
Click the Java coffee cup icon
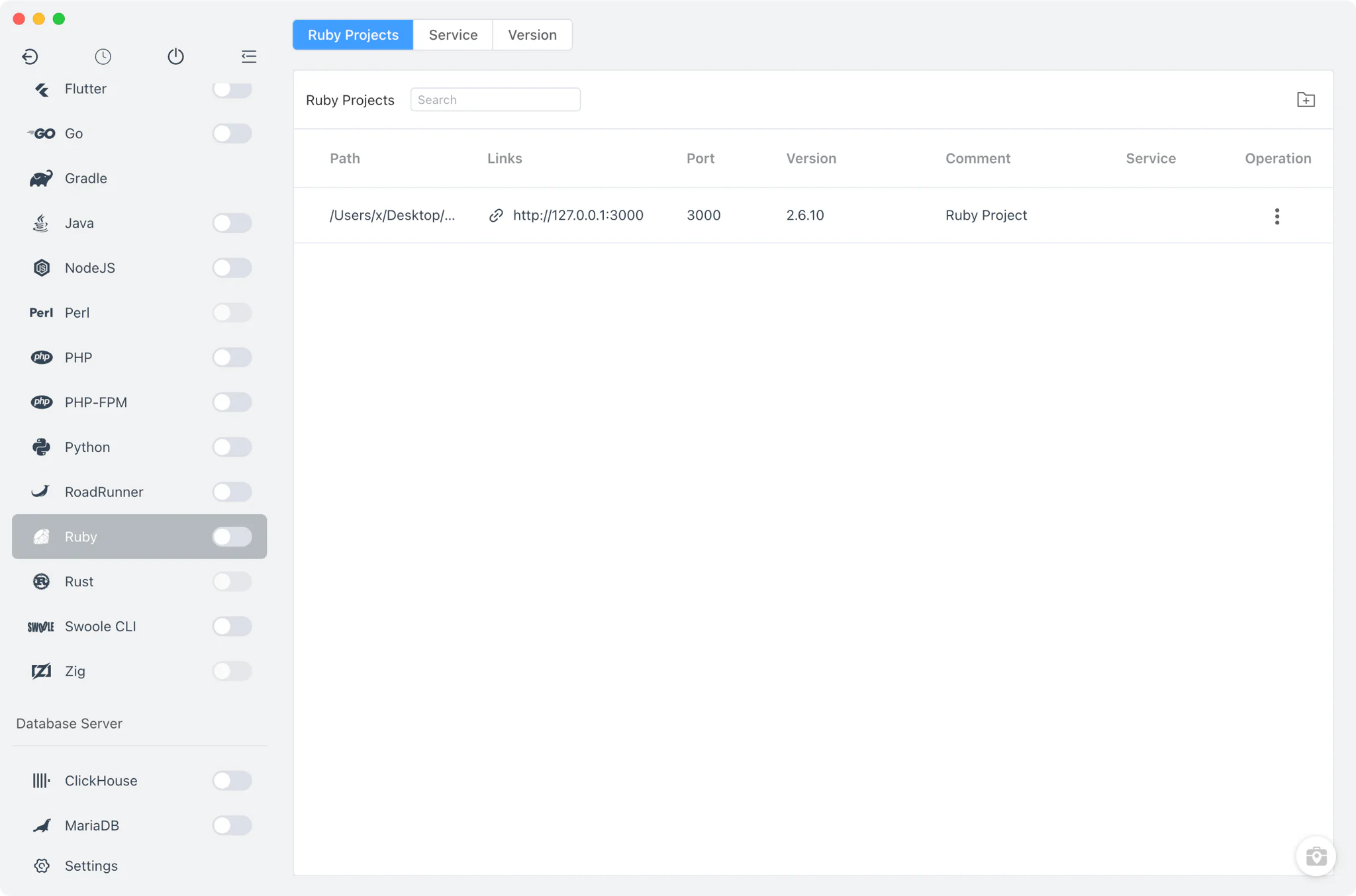(x=41, y=223)
